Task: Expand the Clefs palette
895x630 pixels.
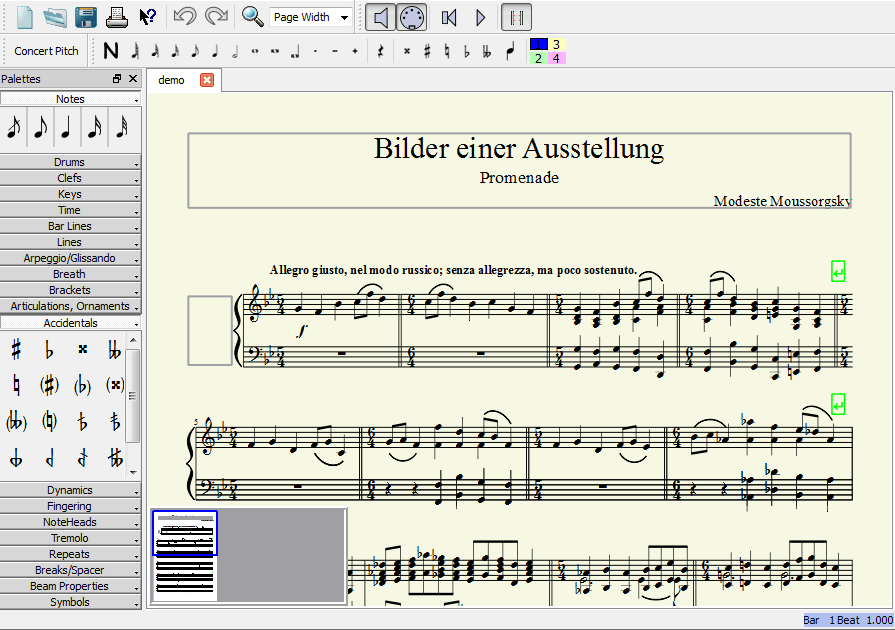Action: click(x=70, y=177)
